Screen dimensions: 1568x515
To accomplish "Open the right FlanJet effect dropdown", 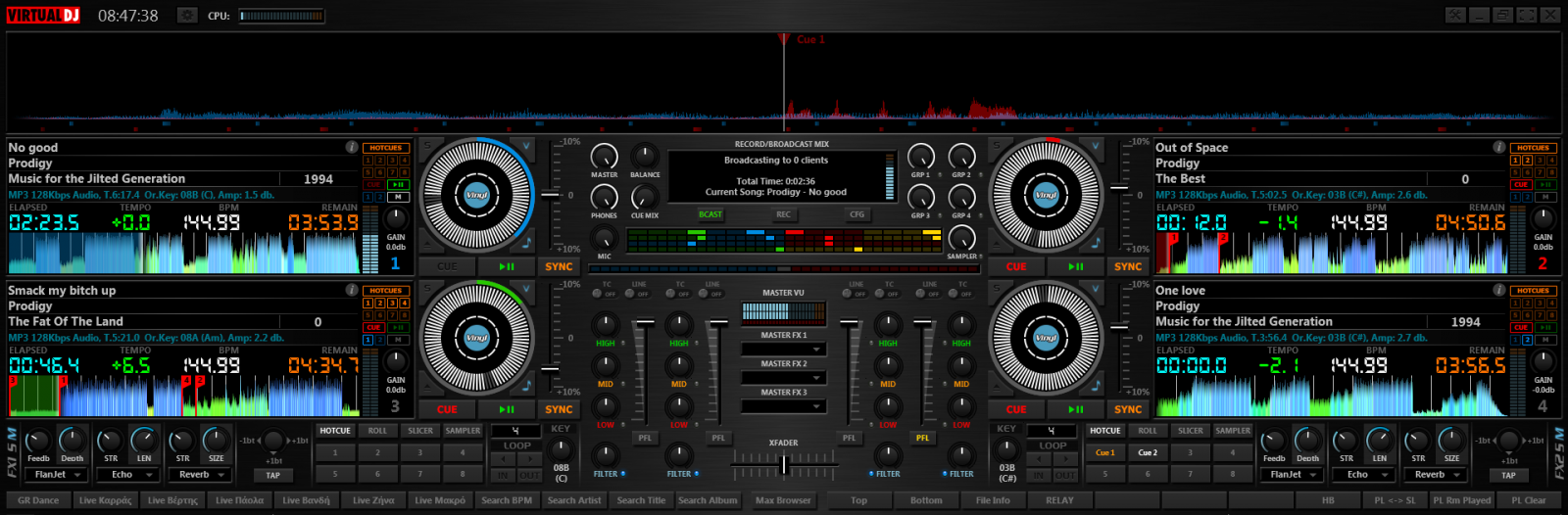I will [x=1293, y=475].
